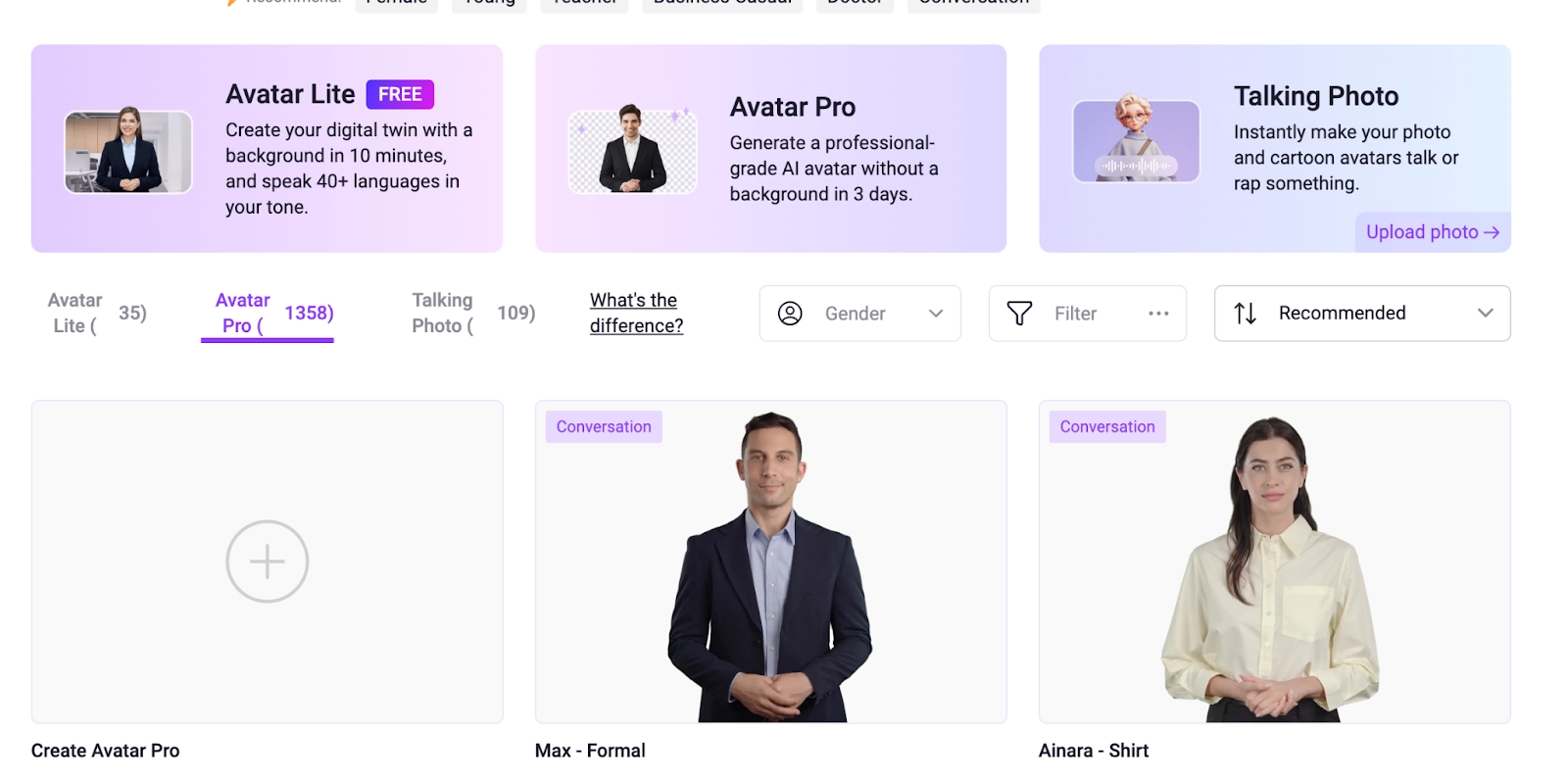Click the Gender person icon

pos(790,314)
